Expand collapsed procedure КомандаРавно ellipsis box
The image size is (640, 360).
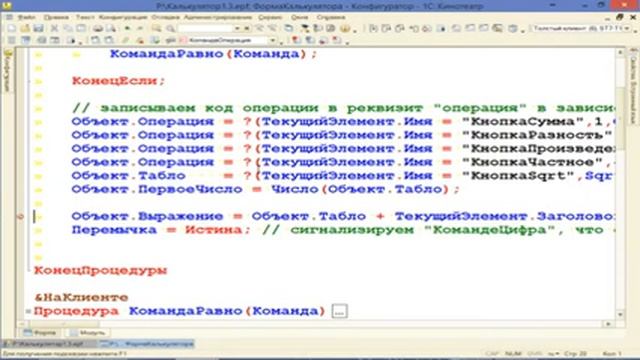pos(340,311)
